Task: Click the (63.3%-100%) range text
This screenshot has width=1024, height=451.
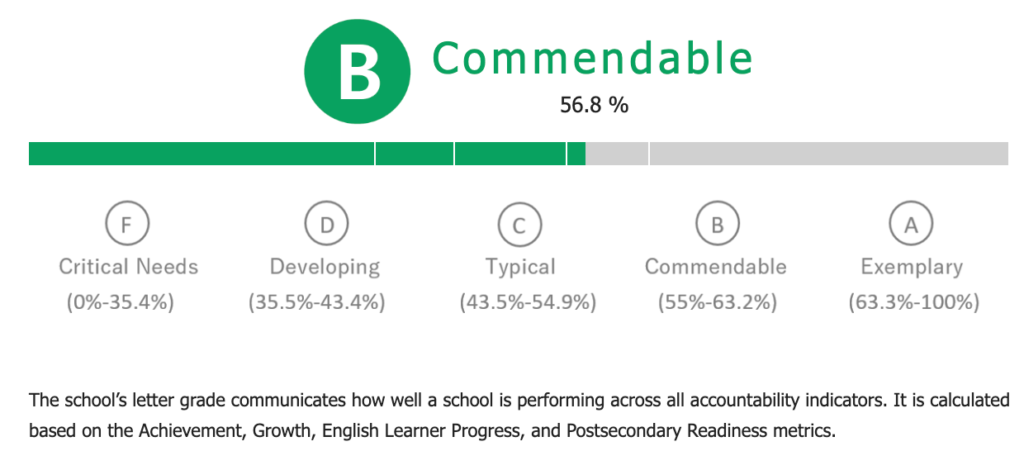Action: click(914, 303)
